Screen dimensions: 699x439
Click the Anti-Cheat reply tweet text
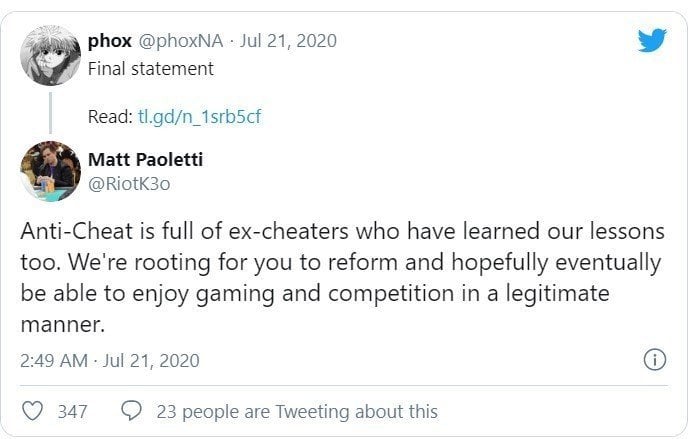[342, 277]
